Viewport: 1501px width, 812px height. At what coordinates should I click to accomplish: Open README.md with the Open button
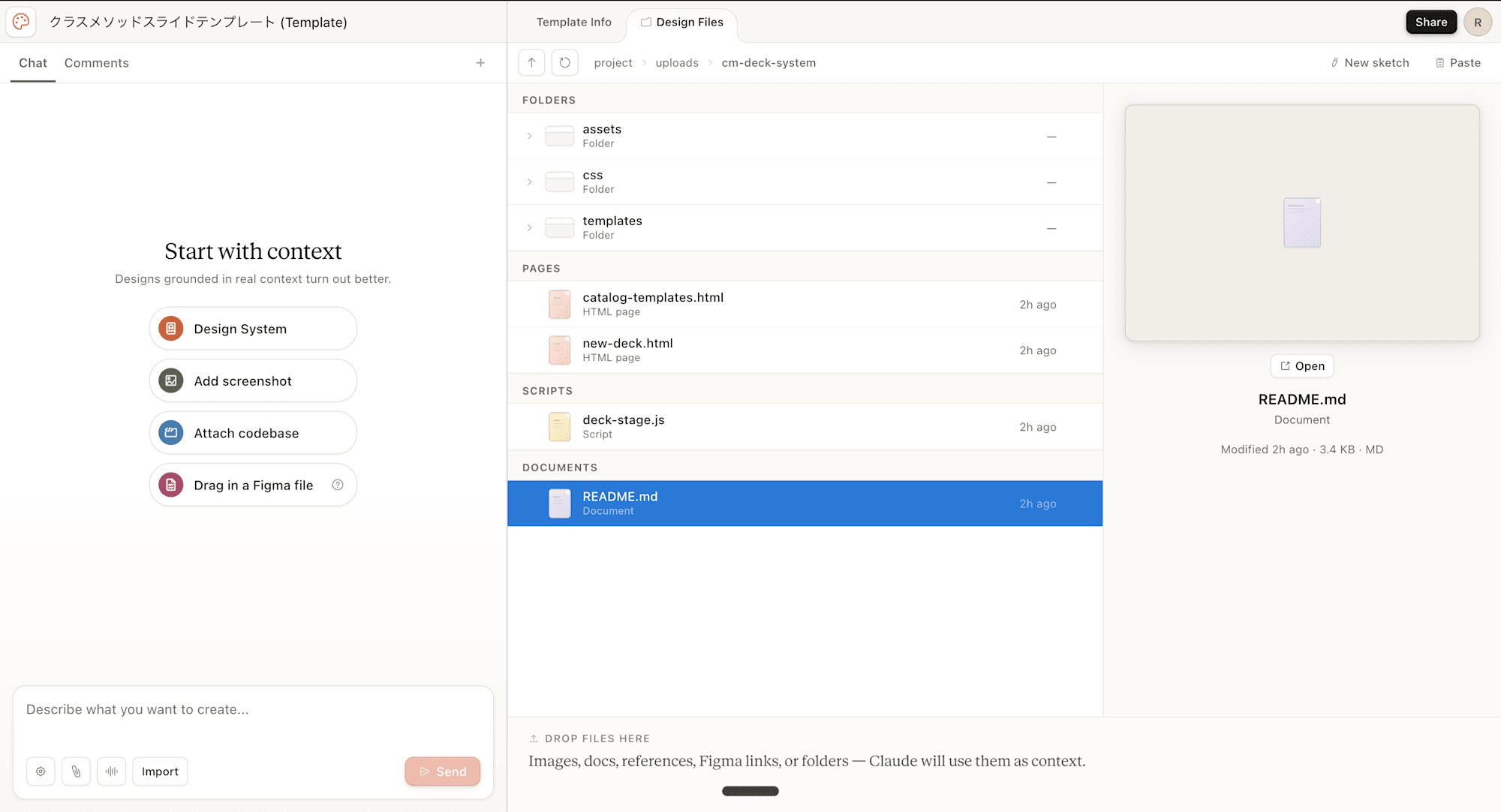point(1302,366)
